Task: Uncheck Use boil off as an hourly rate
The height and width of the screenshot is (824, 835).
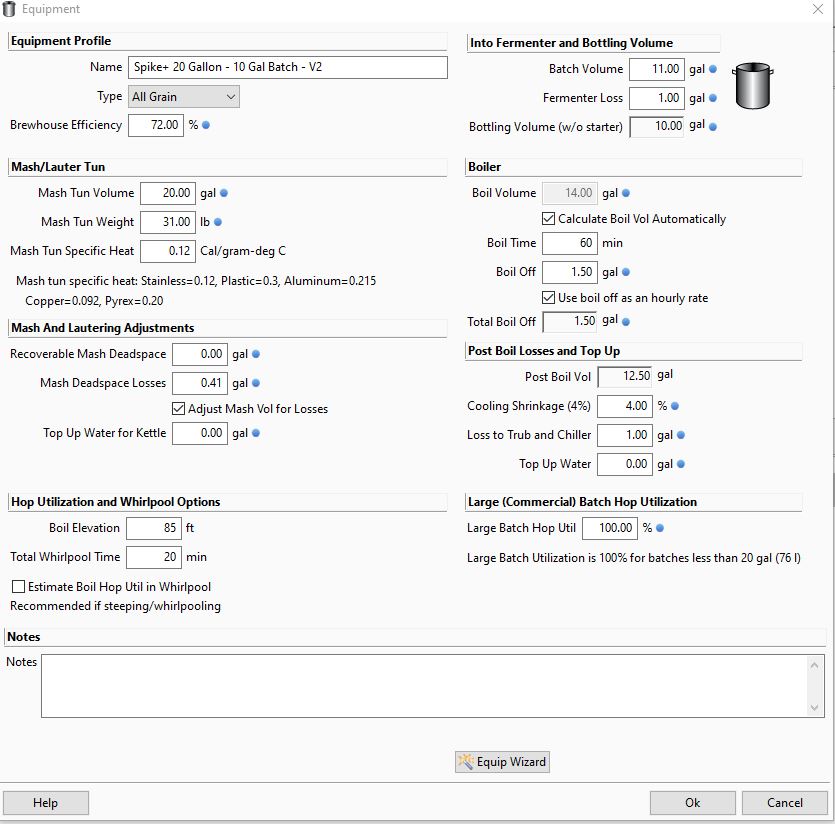Action: [x=548, y=298]
